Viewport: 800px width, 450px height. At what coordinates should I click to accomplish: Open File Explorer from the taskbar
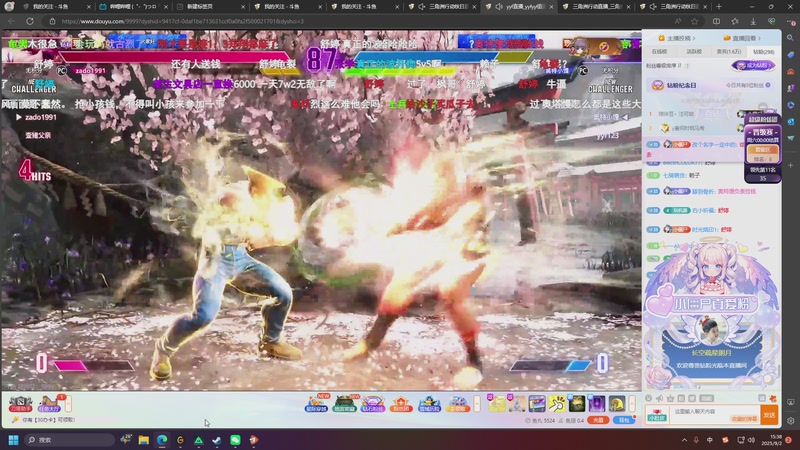point(143,440)
